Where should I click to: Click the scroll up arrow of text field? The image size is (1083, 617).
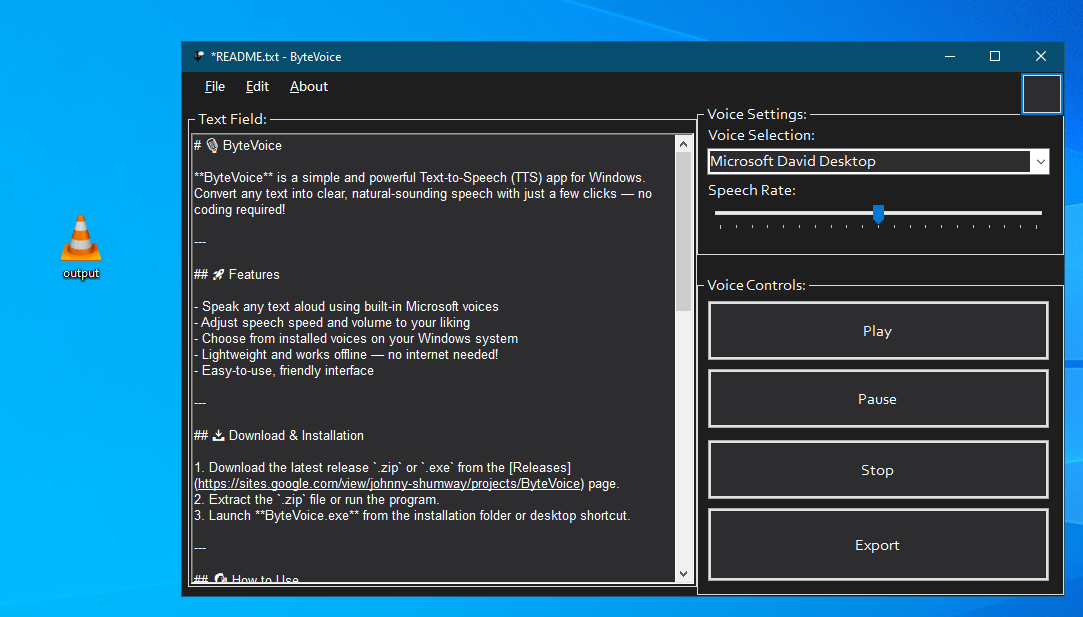click(683, 144)
